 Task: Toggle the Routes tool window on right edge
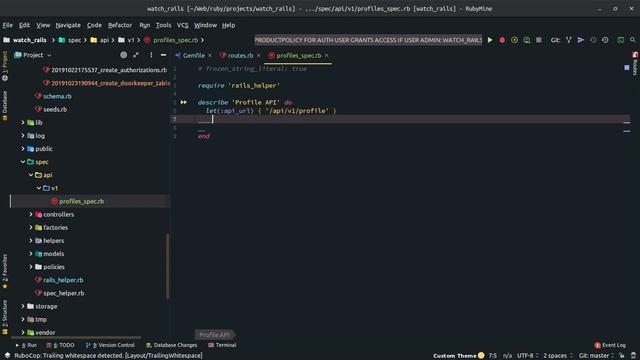click(x=635, y=64)
